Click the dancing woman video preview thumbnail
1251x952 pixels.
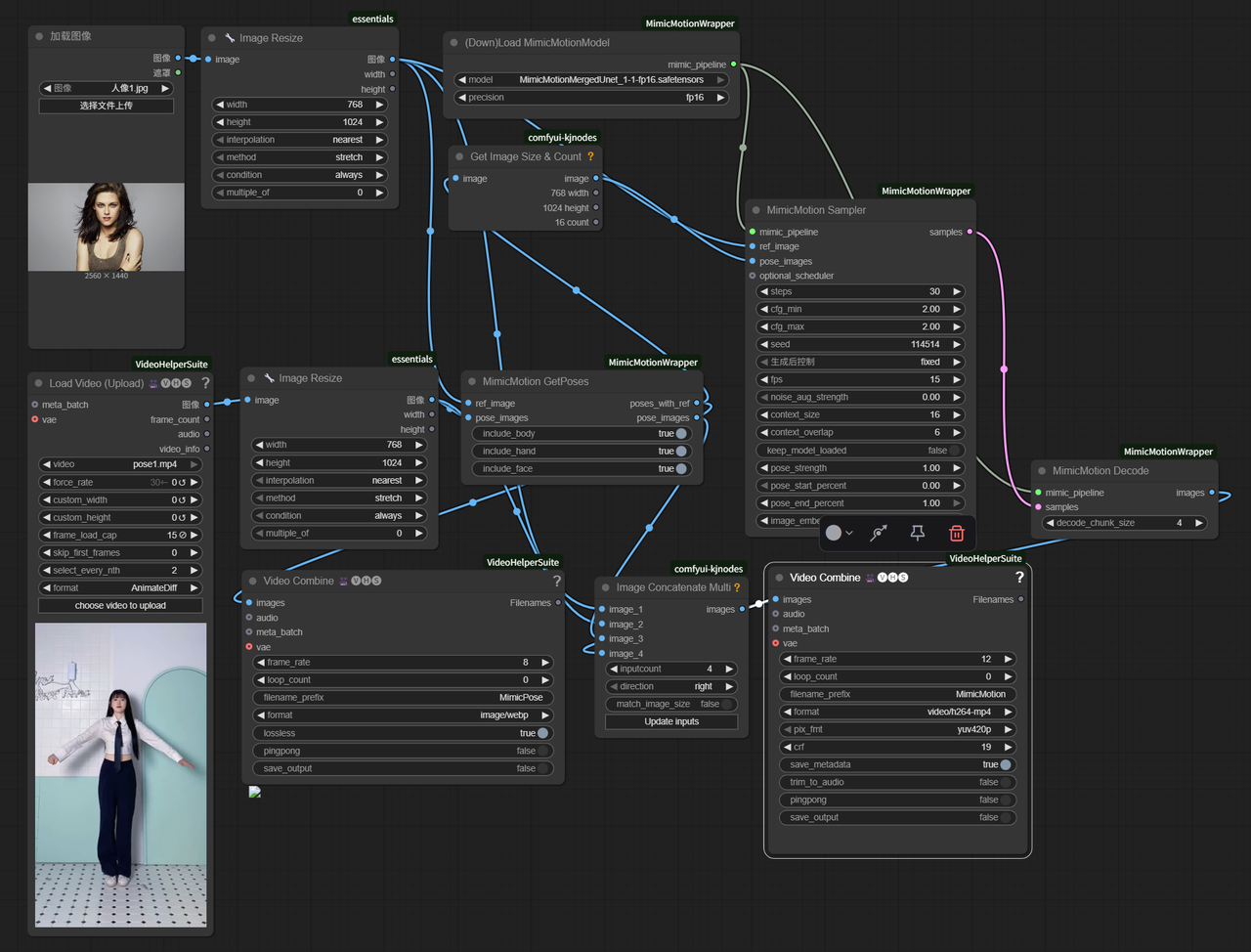[x=120, y=782]
